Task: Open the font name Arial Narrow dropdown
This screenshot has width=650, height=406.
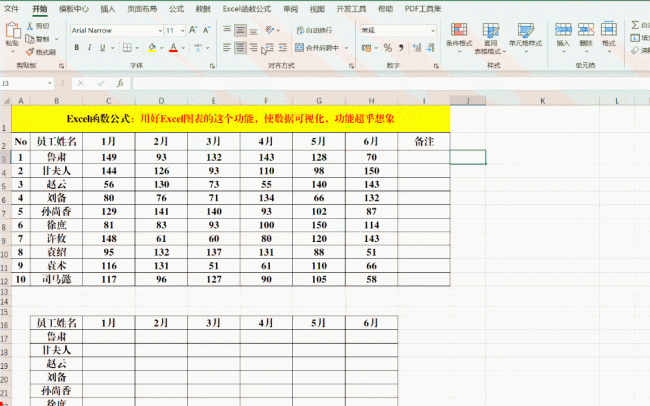Action: [160, 31]
